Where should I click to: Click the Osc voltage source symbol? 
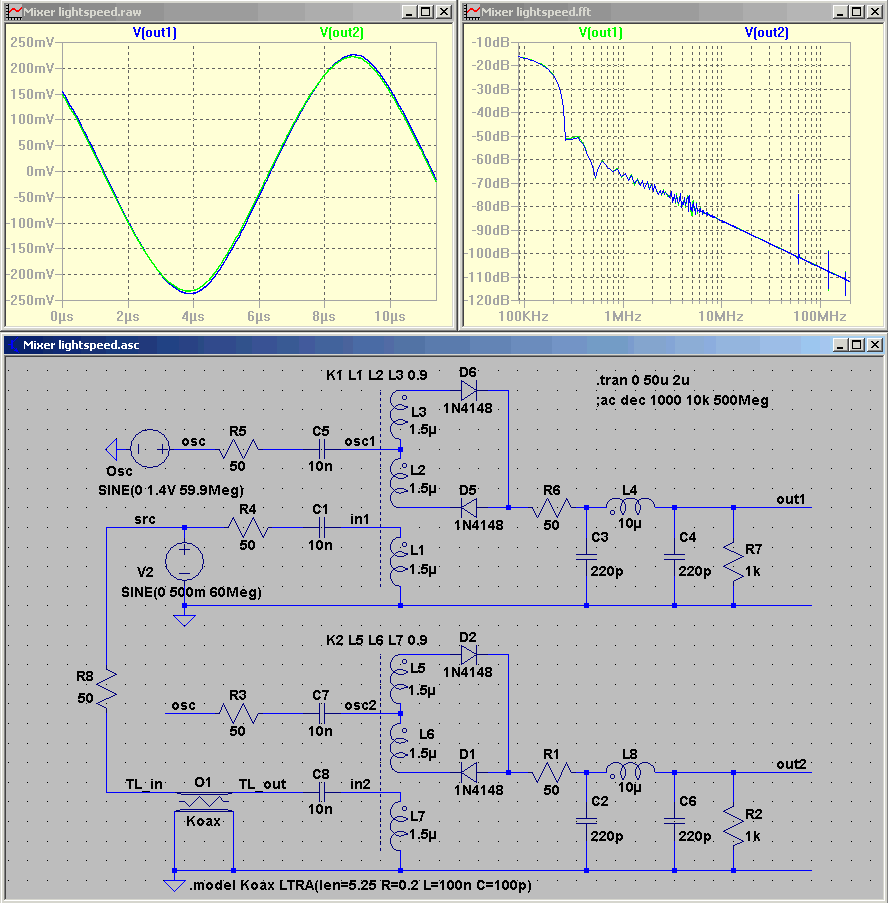click(x=150, y=449)
